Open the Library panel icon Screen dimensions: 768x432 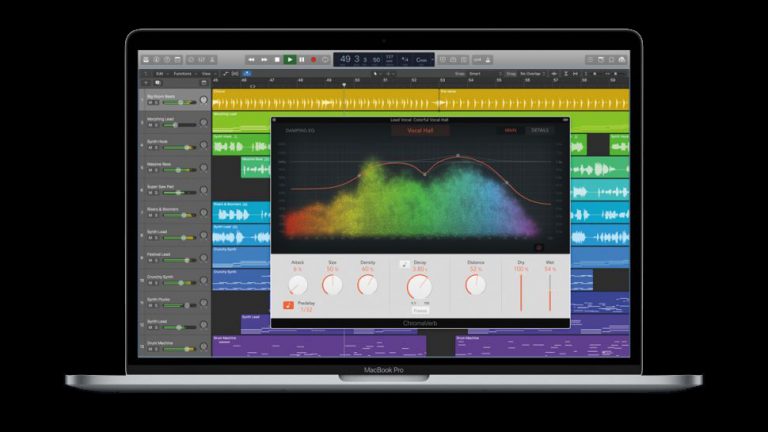146,60
